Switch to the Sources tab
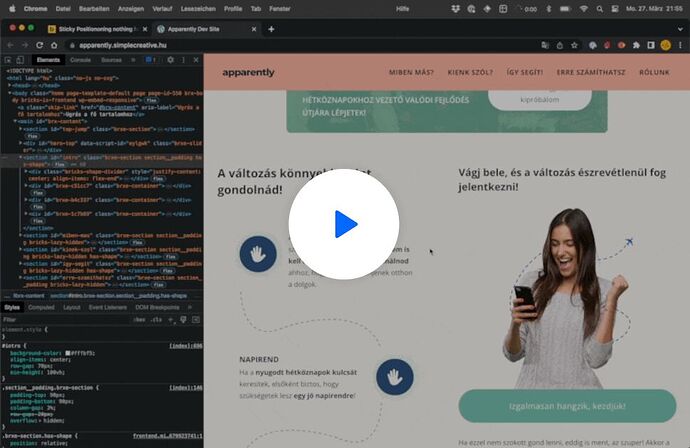 coord(111,60)
